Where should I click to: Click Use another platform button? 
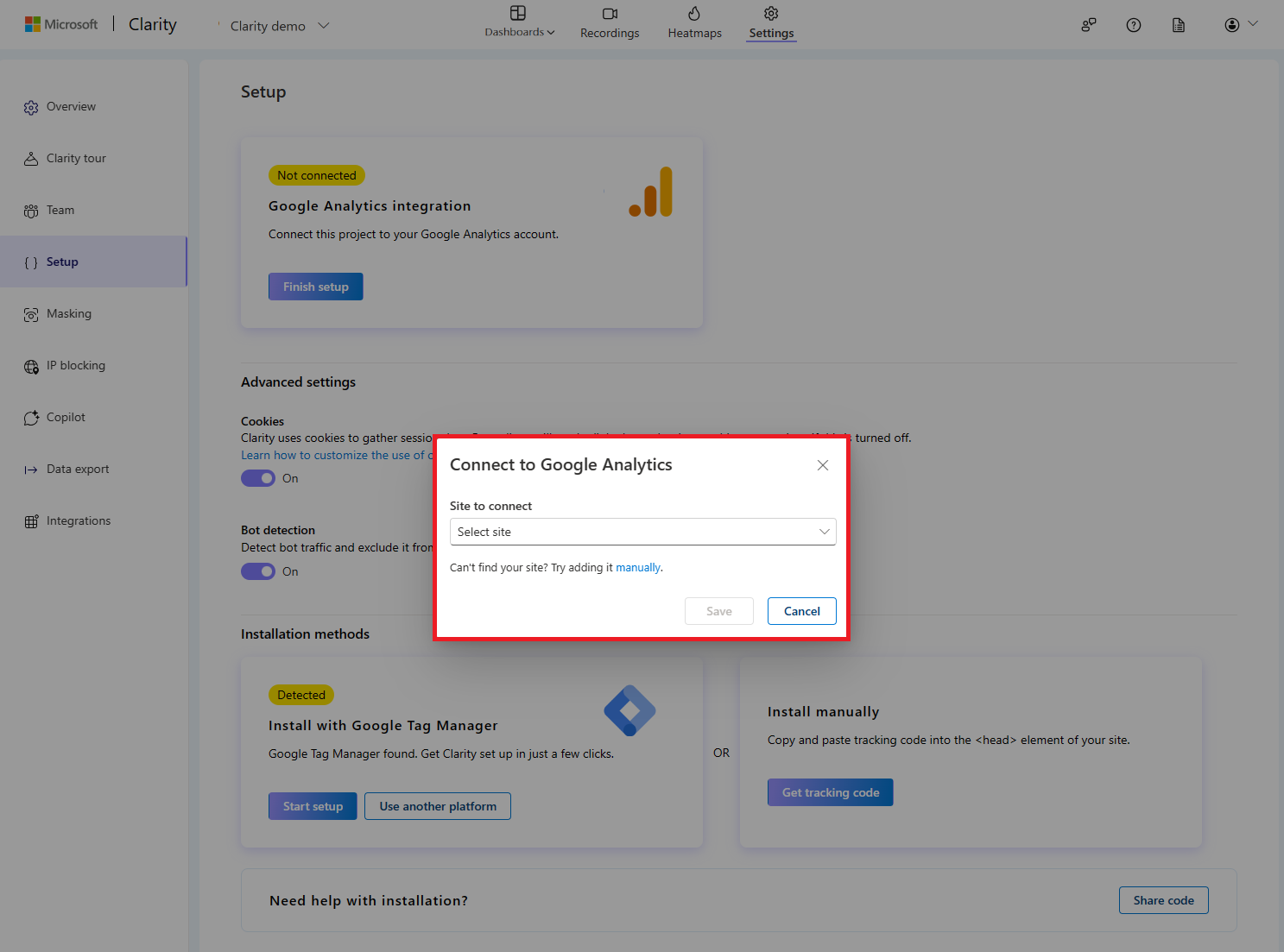(438, 806)
